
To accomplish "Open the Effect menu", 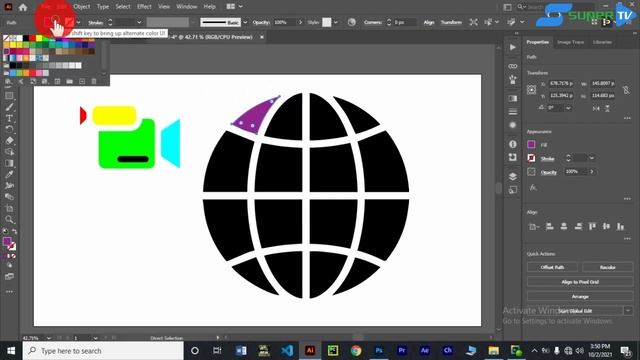I will pyautogui.click(x=144, y=7).
